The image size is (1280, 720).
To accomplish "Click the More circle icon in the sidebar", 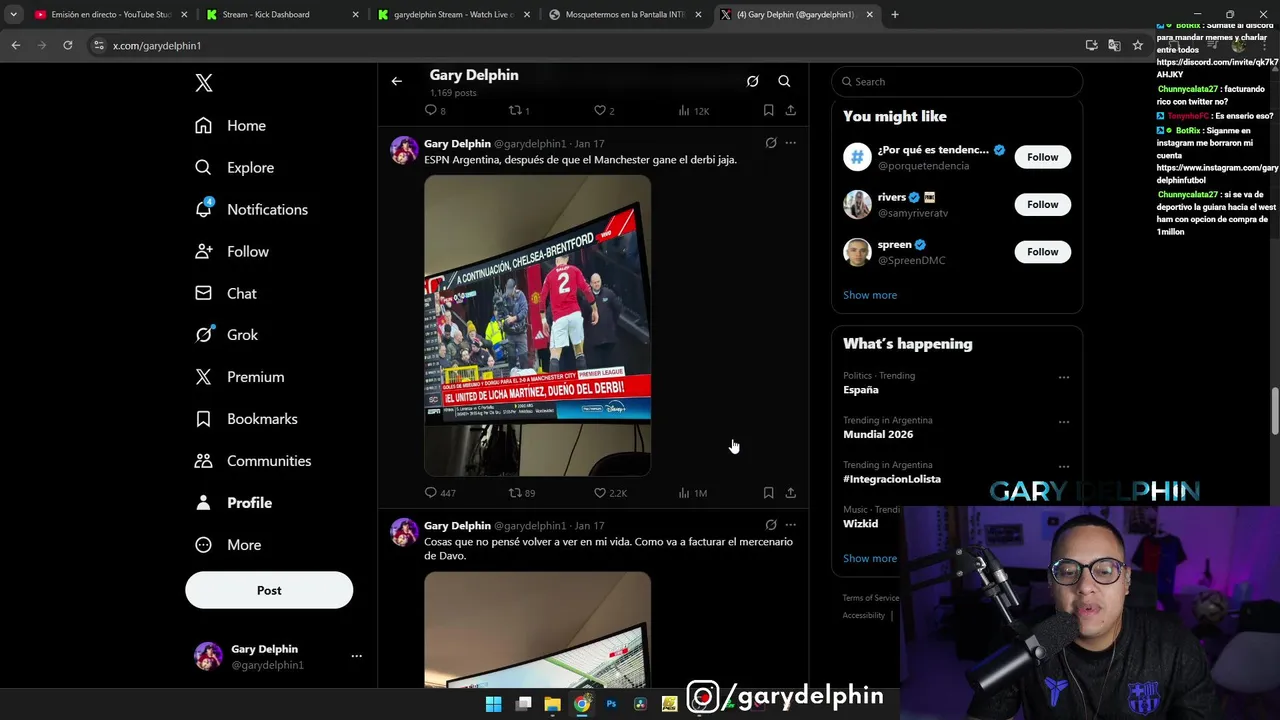I will coord(204,545).
